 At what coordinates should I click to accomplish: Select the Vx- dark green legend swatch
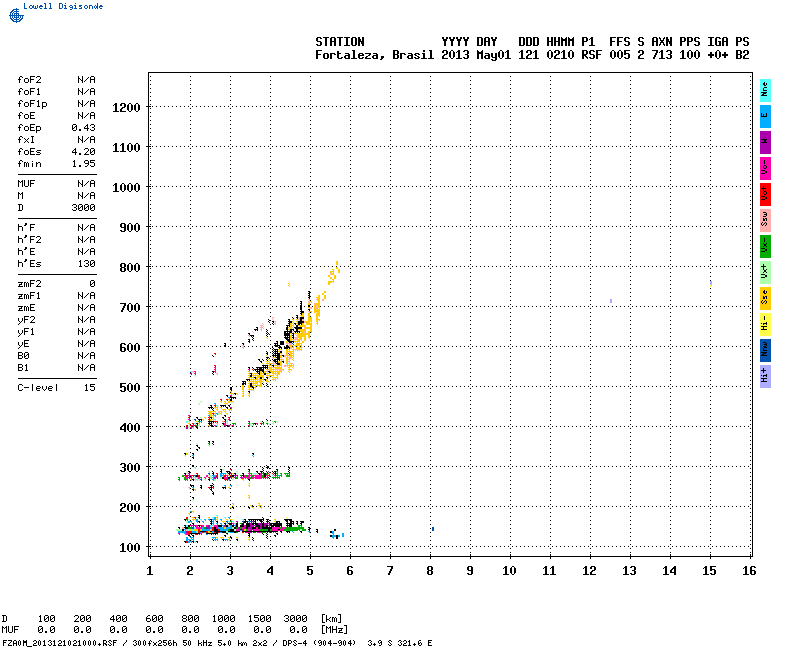point(765,246)
